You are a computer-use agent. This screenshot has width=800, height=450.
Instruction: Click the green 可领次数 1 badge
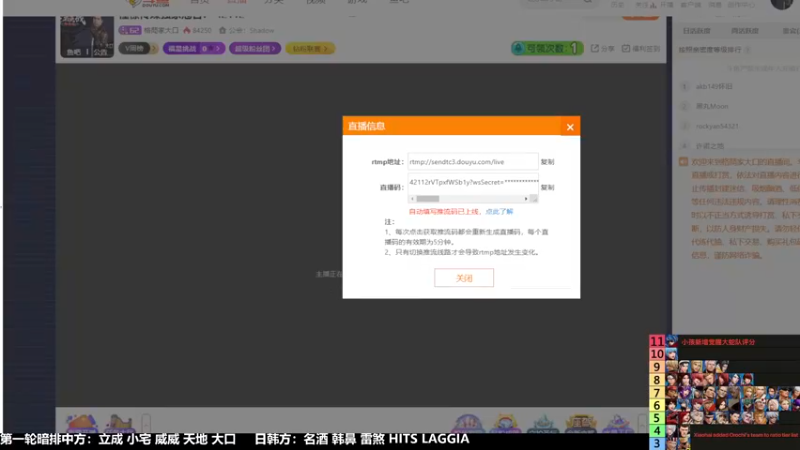point(547,48)
